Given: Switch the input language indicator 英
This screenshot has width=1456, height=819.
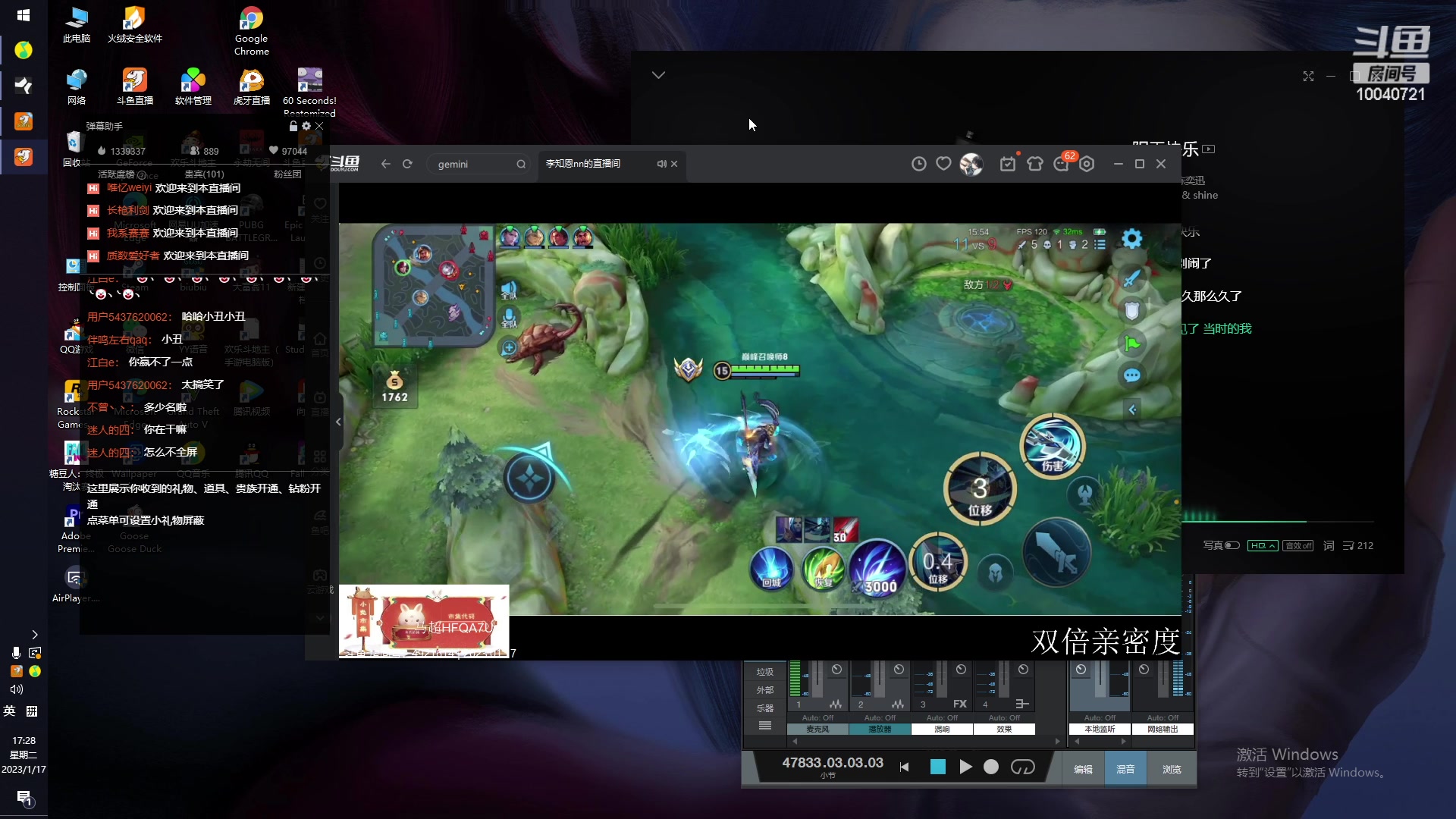Looking at the screenshot, I should pos(9,711).
